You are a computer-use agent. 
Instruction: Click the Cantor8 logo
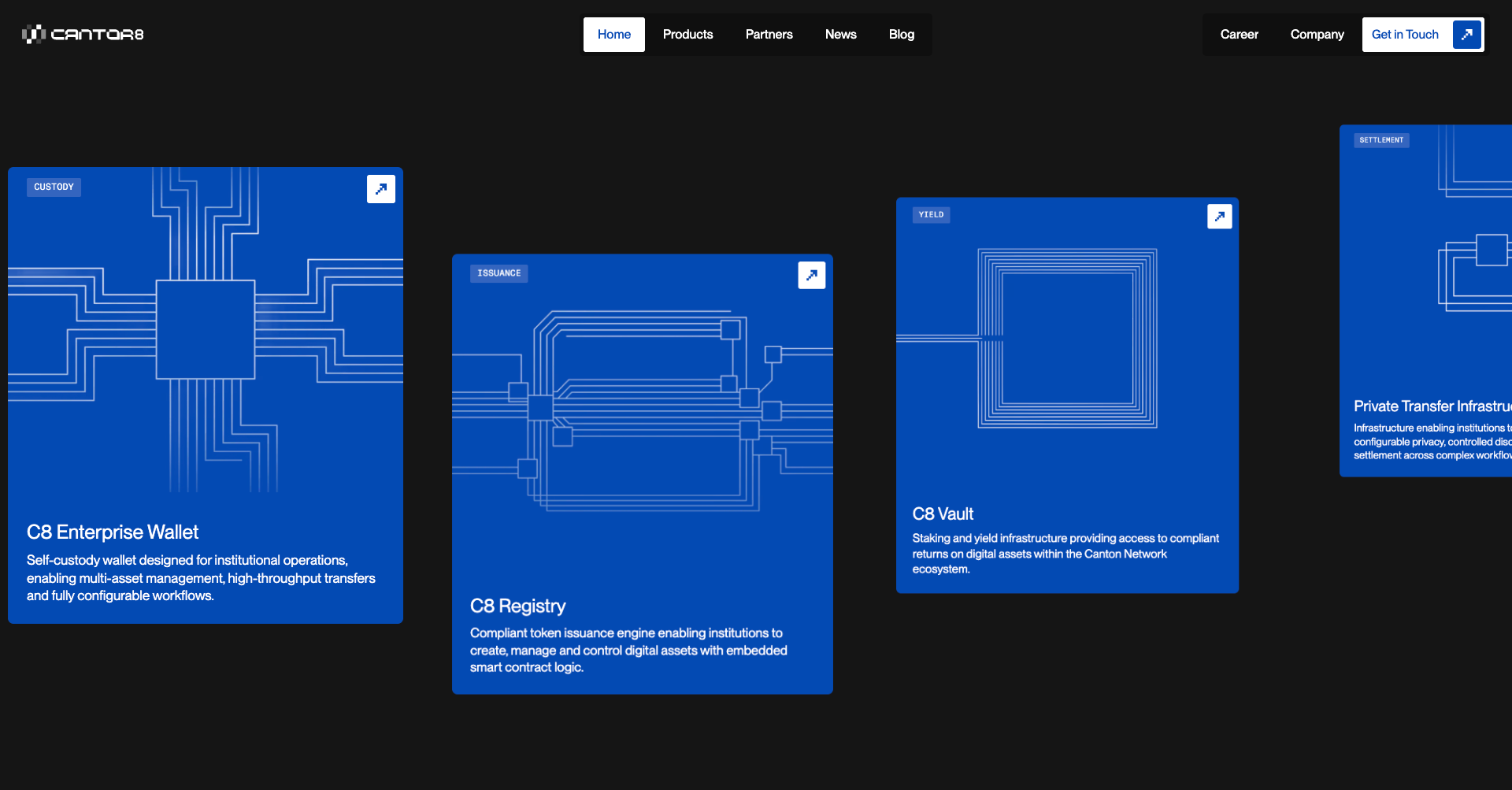[83, 34]
